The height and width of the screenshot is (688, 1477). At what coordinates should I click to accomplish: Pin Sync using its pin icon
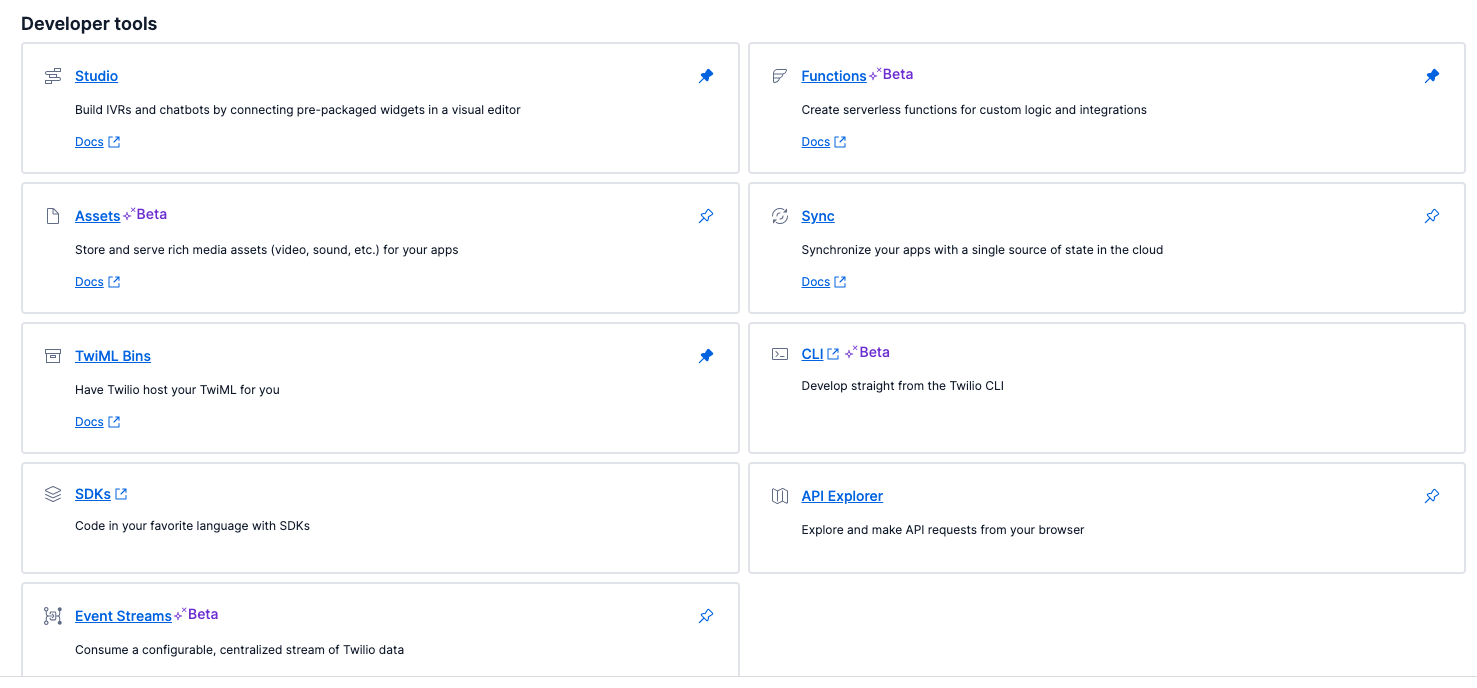pos(1432,216)
